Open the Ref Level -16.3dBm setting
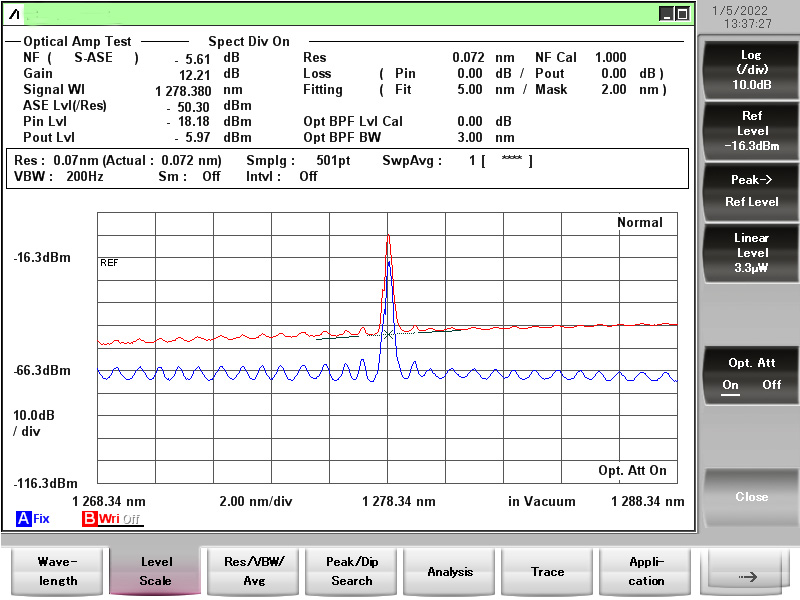 751,131
